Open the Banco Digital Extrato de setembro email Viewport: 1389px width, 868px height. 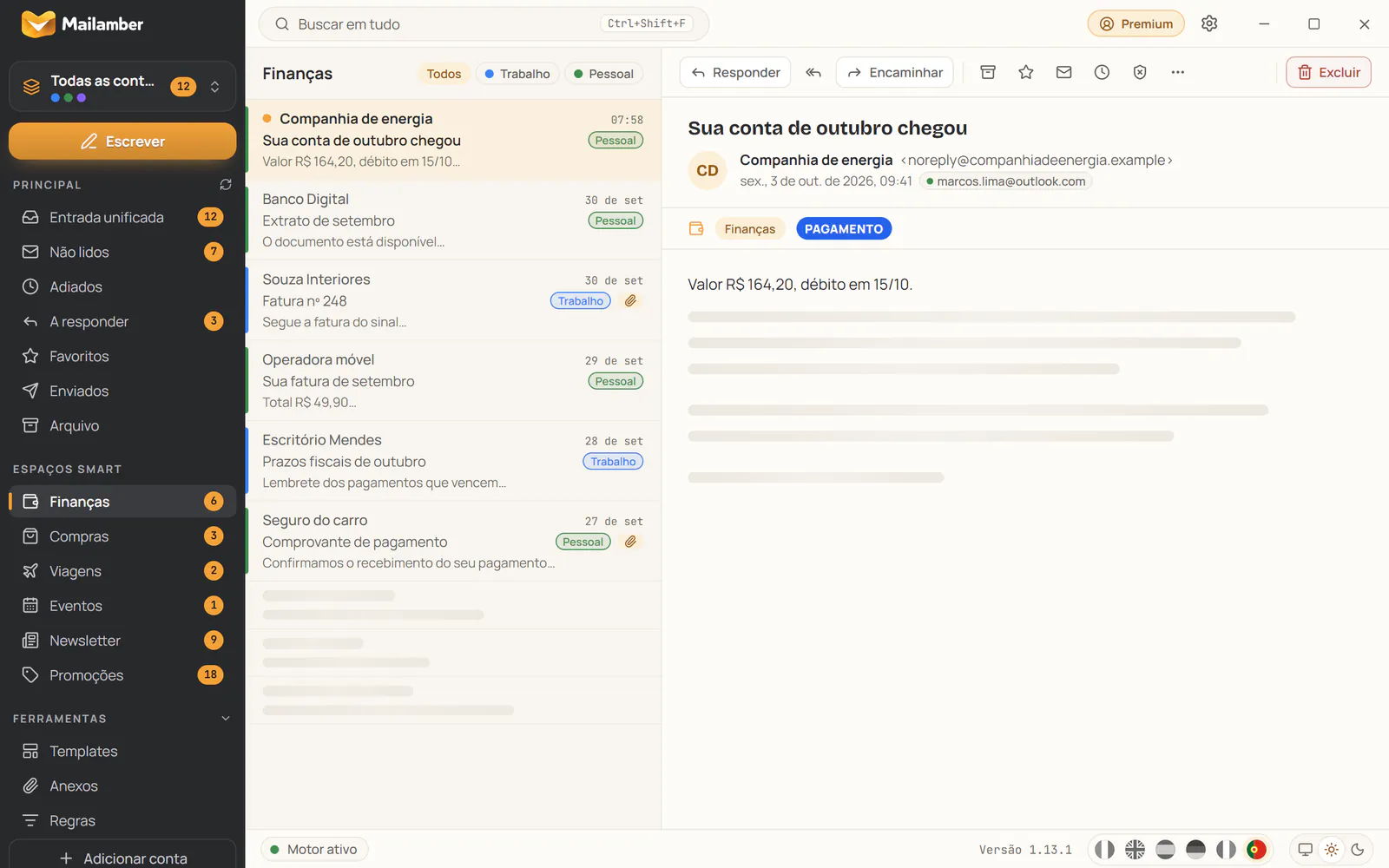click(x=453, y=220)
